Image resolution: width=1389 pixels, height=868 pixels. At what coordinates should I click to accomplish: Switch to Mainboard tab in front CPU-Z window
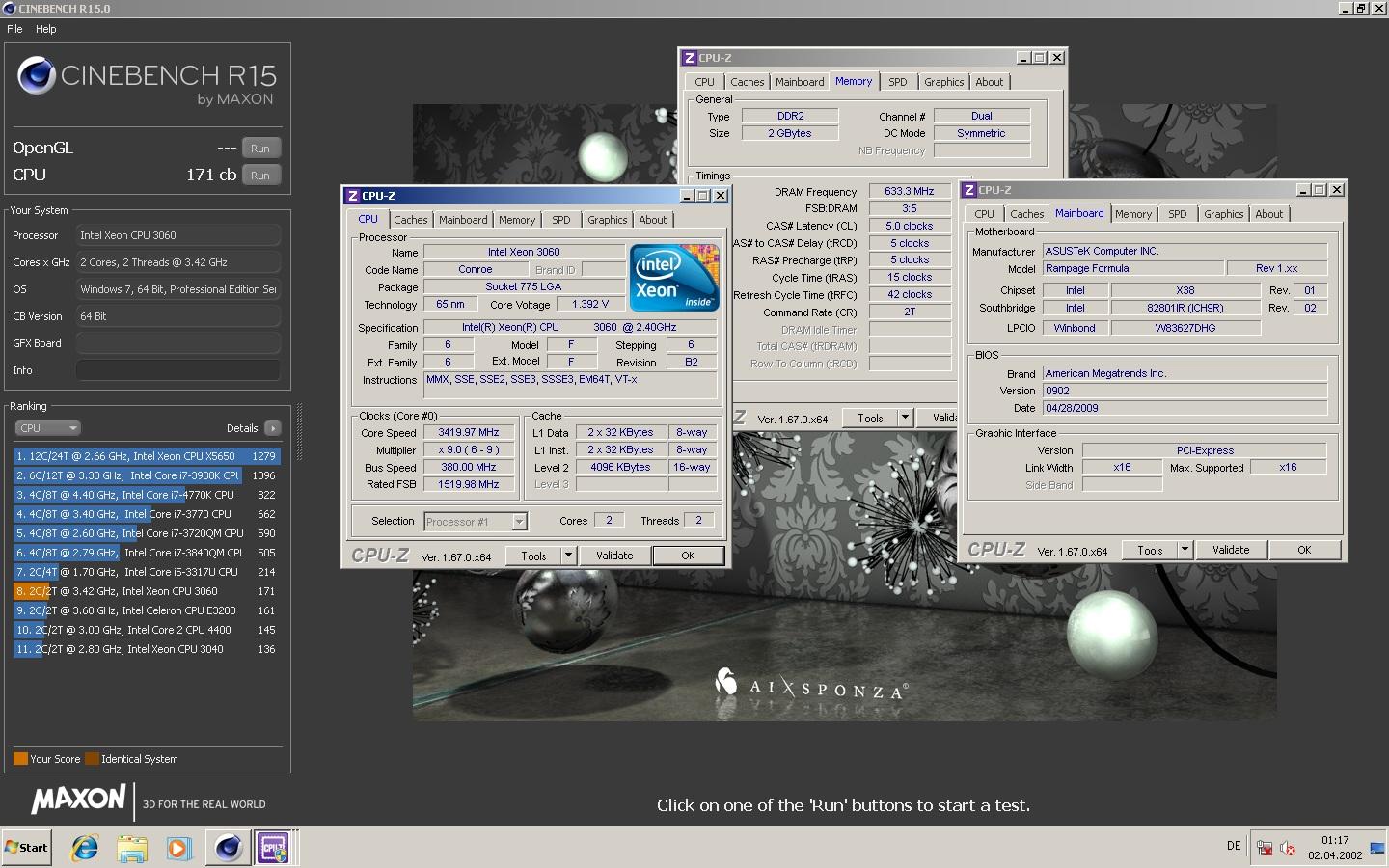[463, 220]
